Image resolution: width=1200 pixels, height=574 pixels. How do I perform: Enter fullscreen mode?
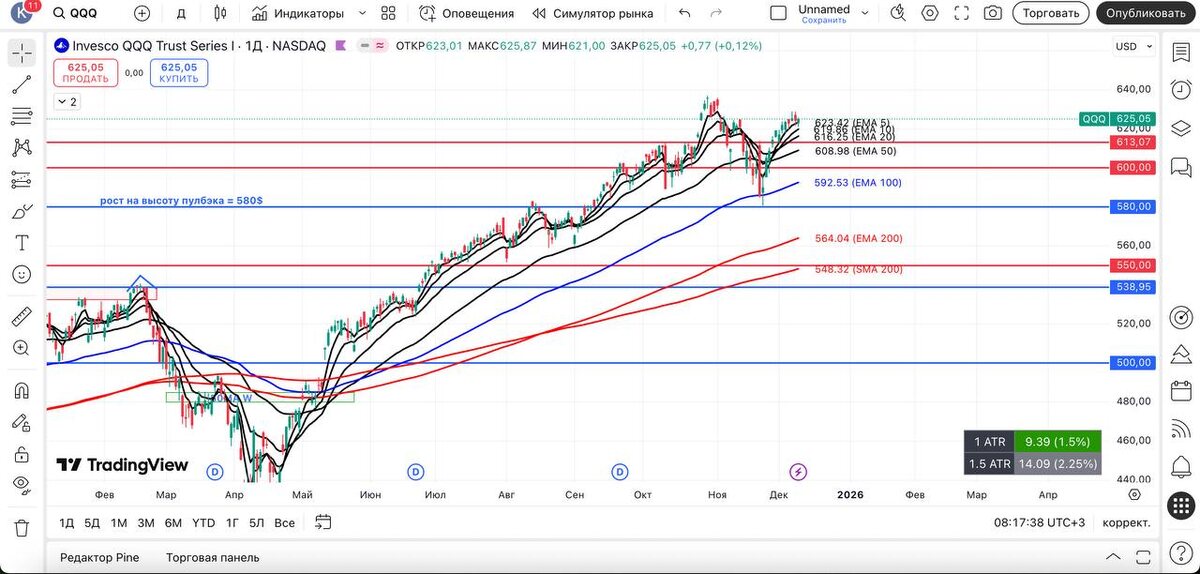[x=961, y=13]
